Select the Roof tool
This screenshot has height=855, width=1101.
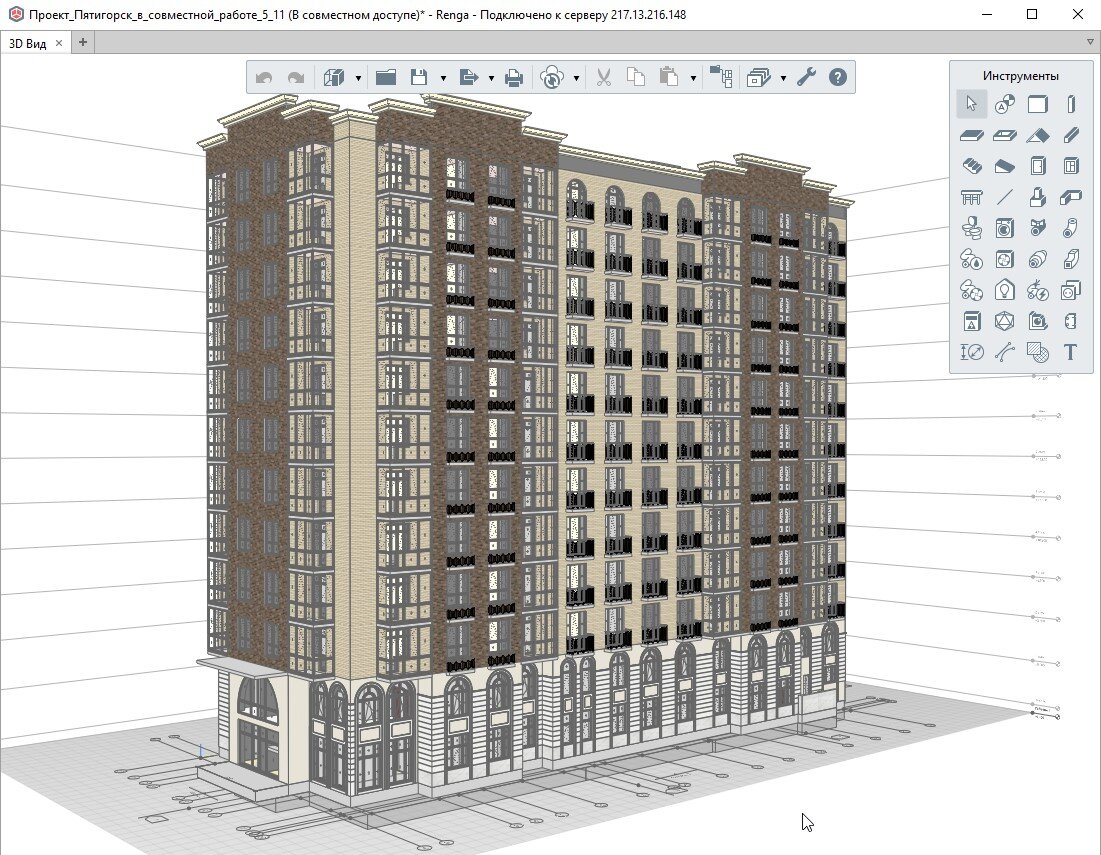pyautogui.click(x=1037, y=135)
